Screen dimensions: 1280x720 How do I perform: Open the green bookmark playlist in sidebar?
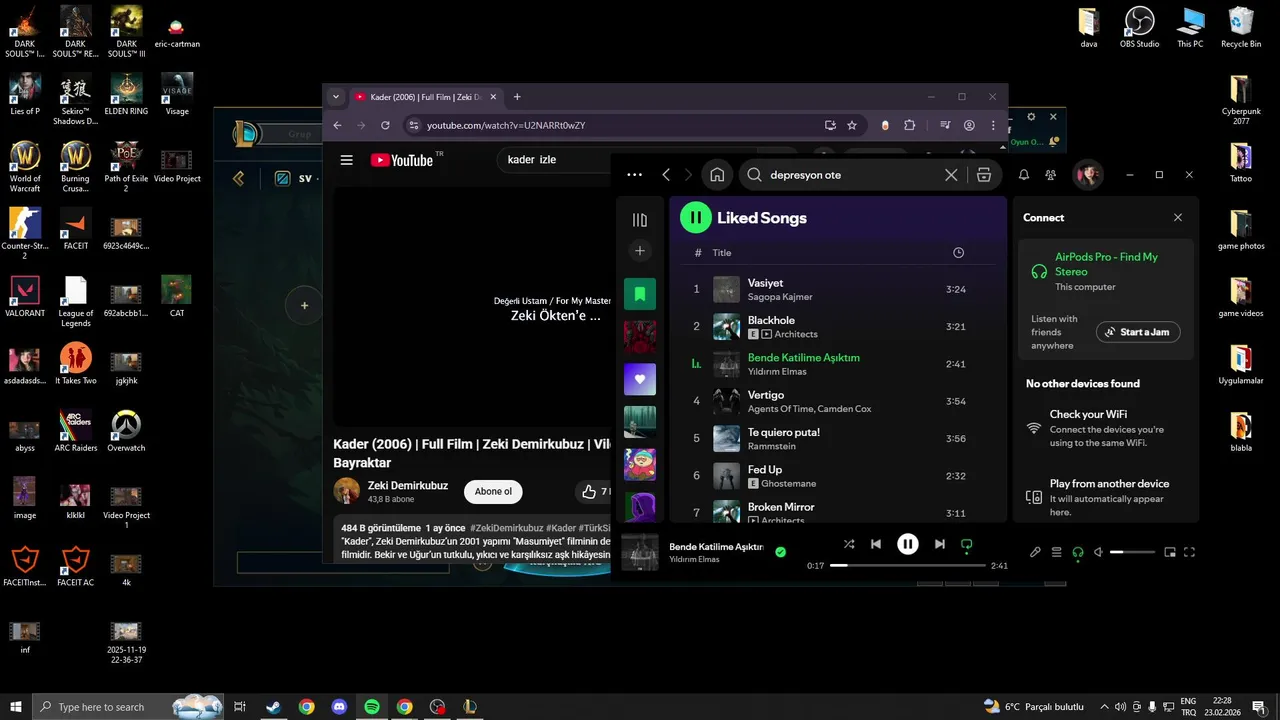click(640, 294)
